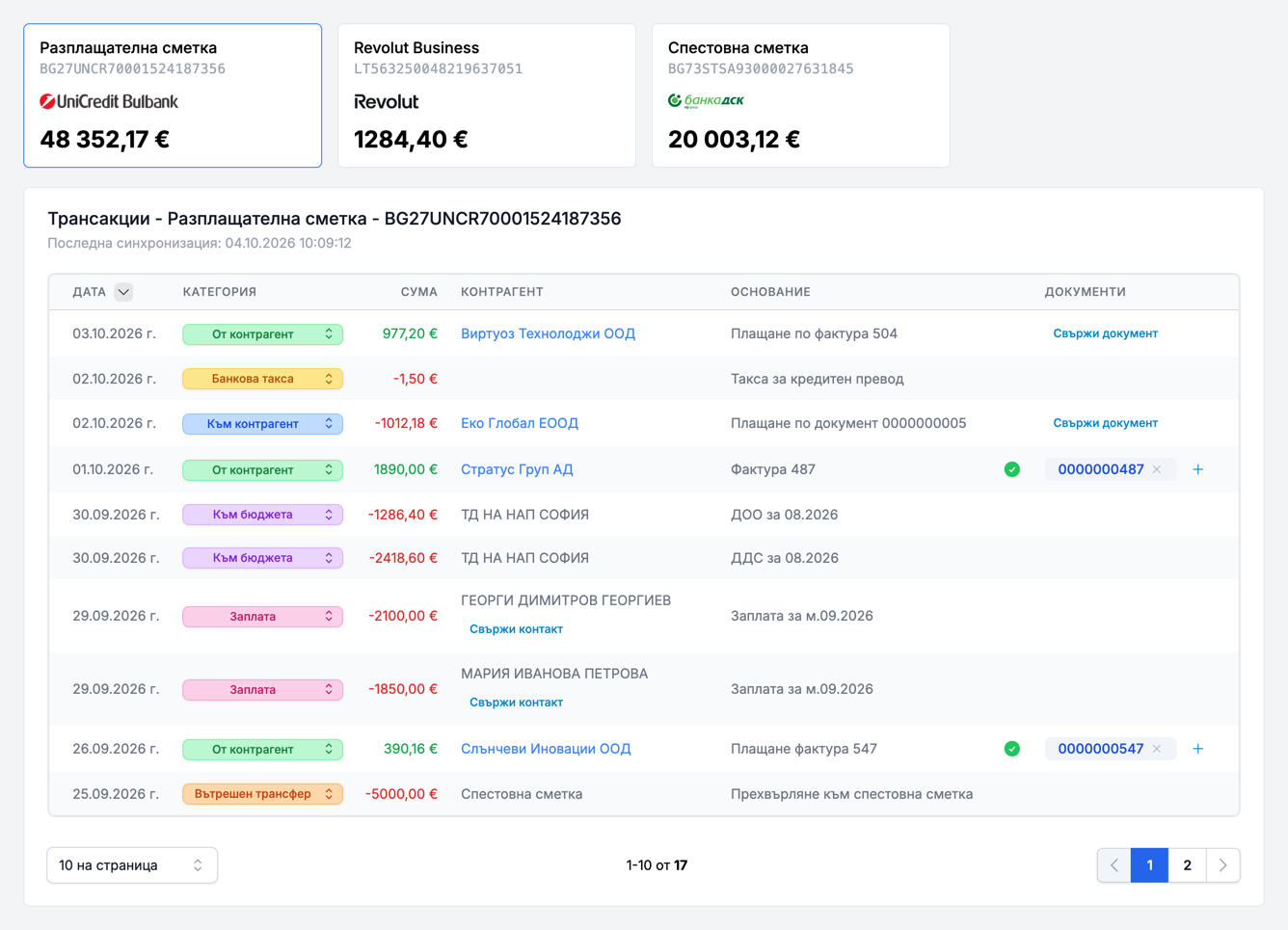The width and height of the screenshot is (1288, 930).
Task: Open linked document 0000000547
Action: point(1101,749)
